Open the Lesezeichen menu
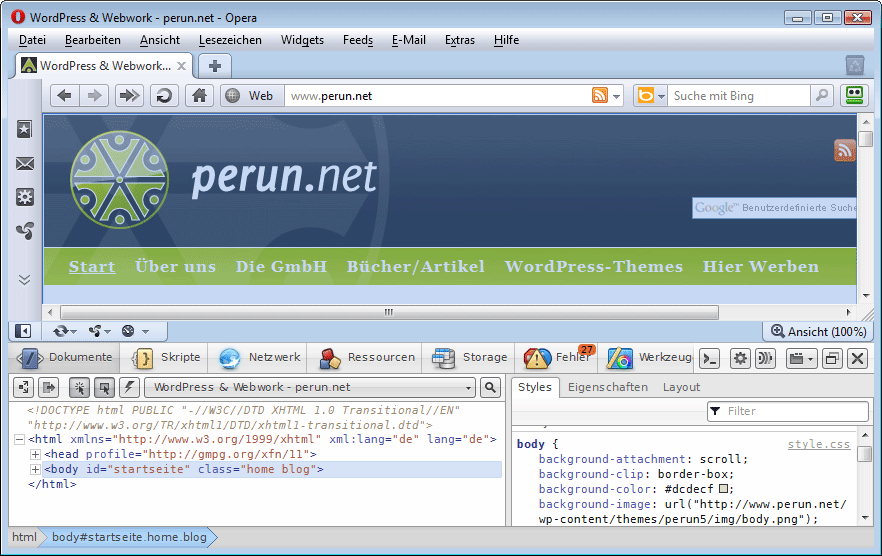 pyautogui.click(x=230, y=40)
